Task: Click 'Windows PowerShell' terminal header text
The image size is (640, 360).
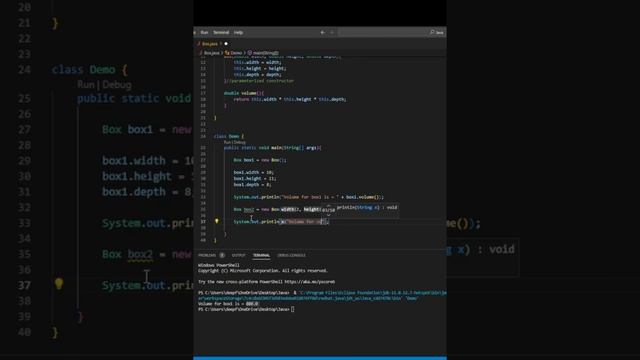Action: coord(219,265)
